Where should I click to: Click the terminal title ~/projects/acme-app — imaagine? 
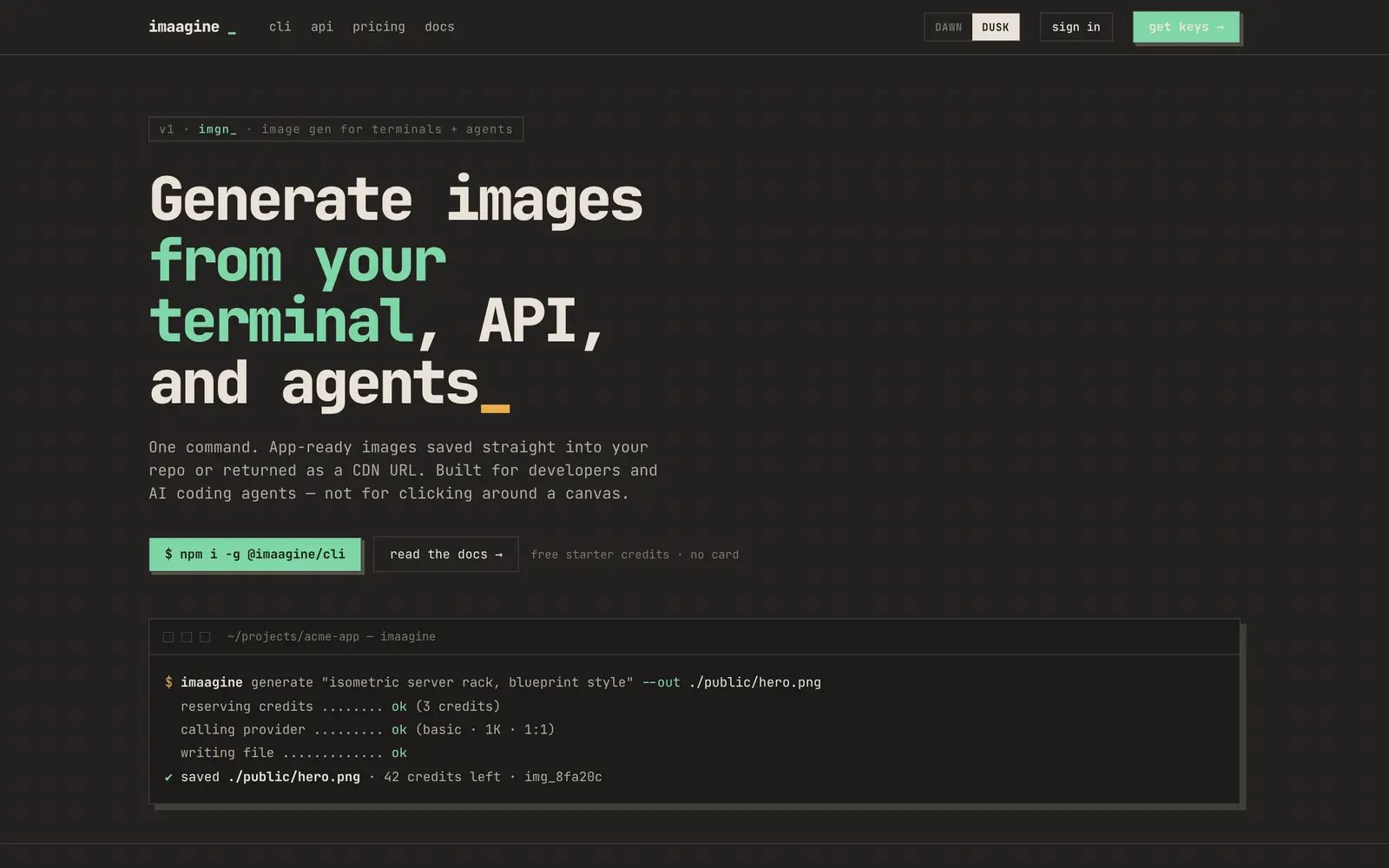click(332, 636)
